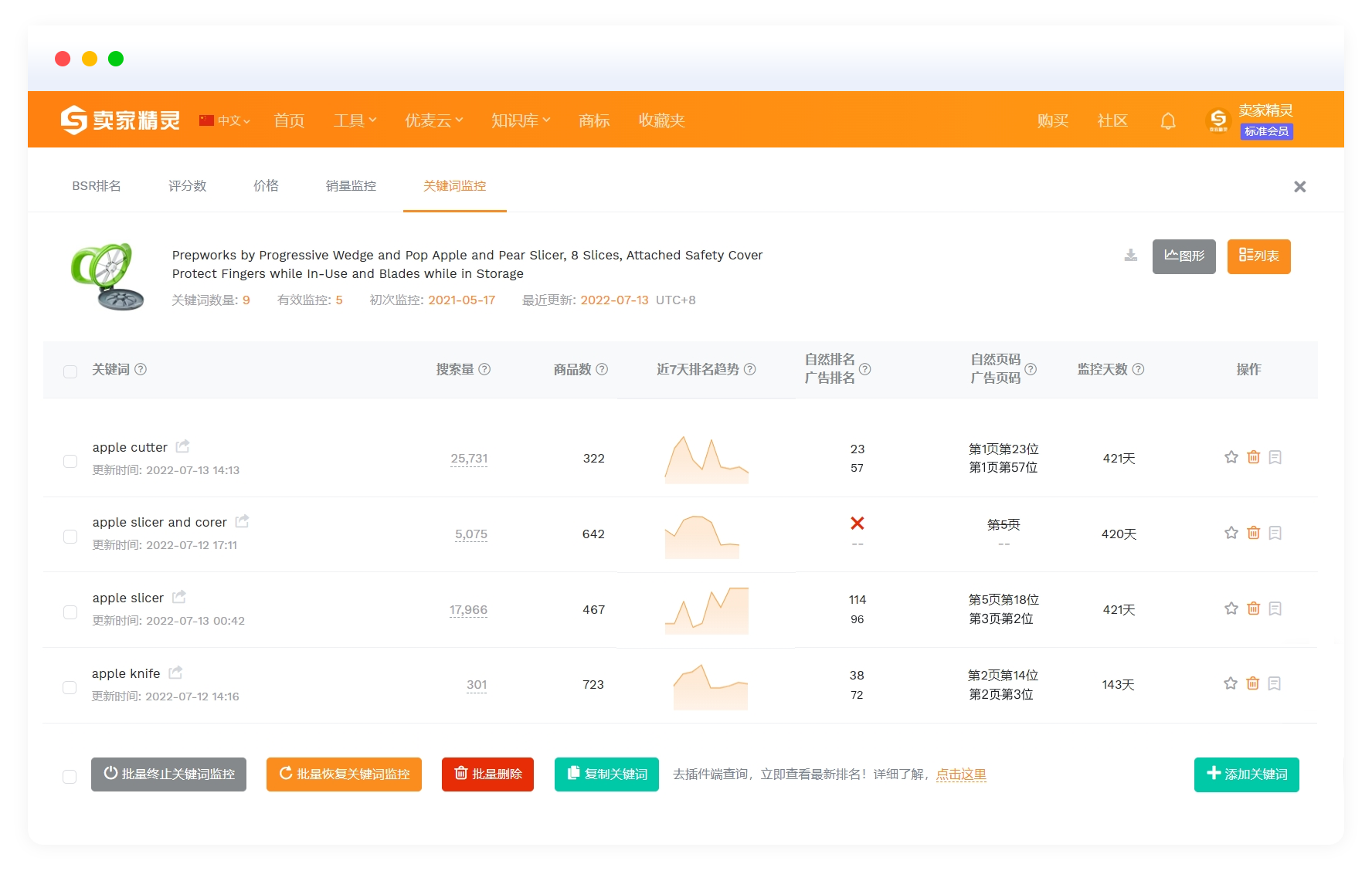Star the apple cutter keyword

[x=1231, y=457]
